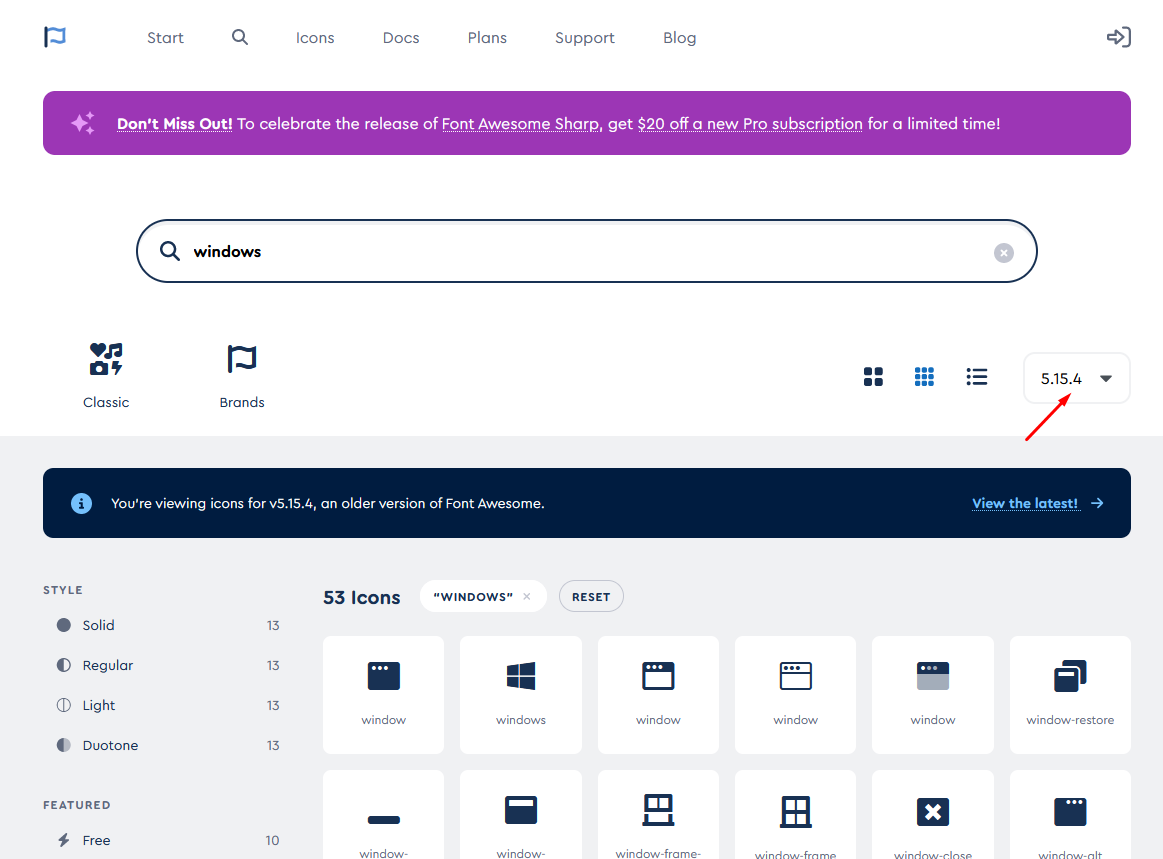Click the sign-in arrow icon

(x=1118, y=37)
